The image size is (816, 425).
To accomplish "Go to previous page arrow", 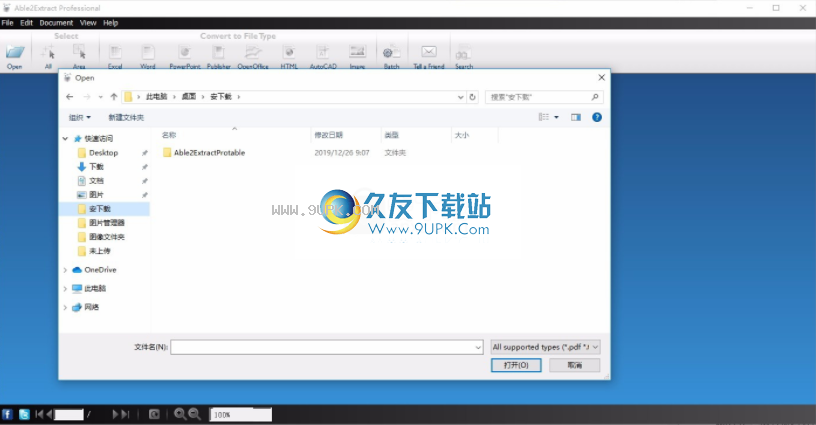I will 49,415.
